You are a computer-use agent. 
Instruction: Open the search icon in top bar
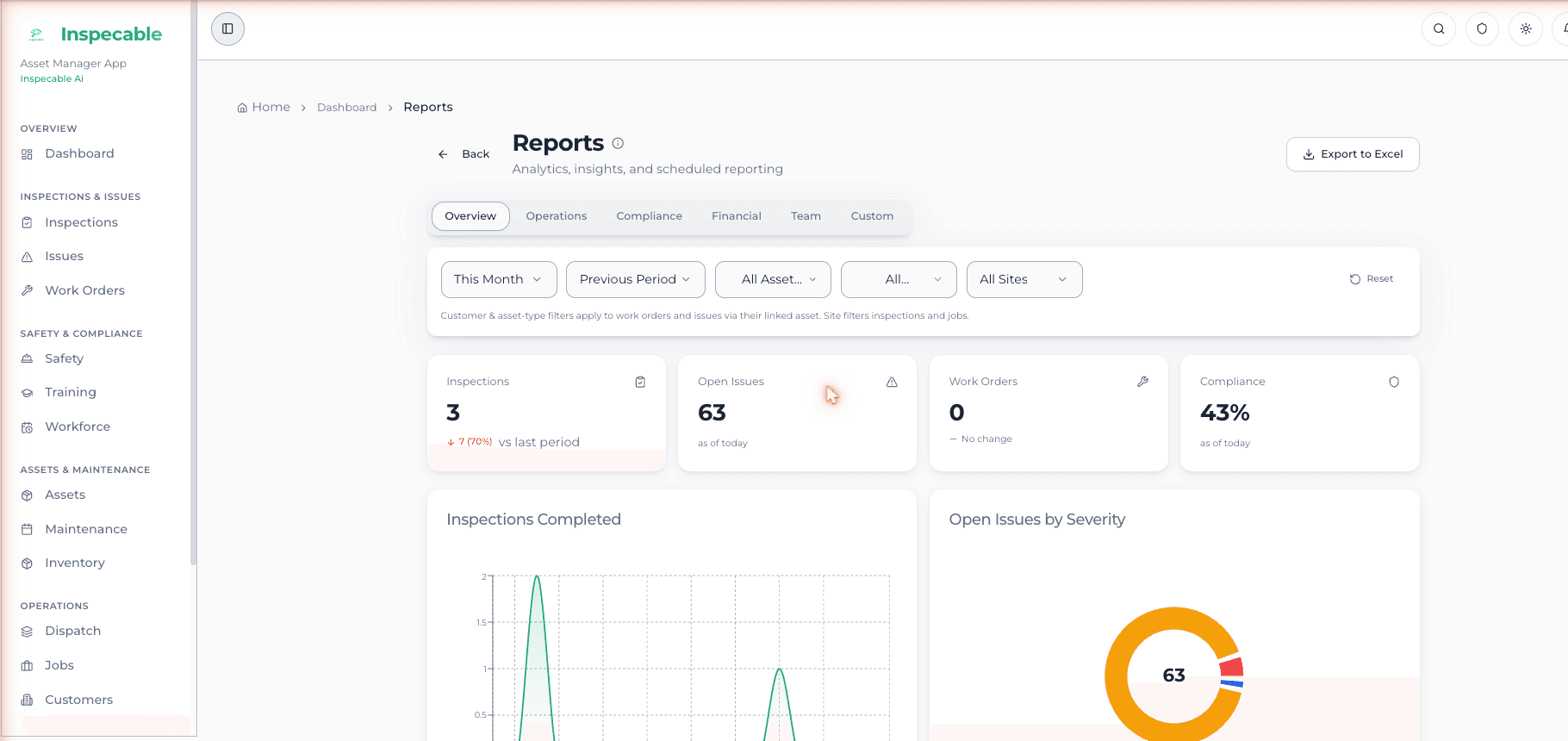tap(1439, 28)
